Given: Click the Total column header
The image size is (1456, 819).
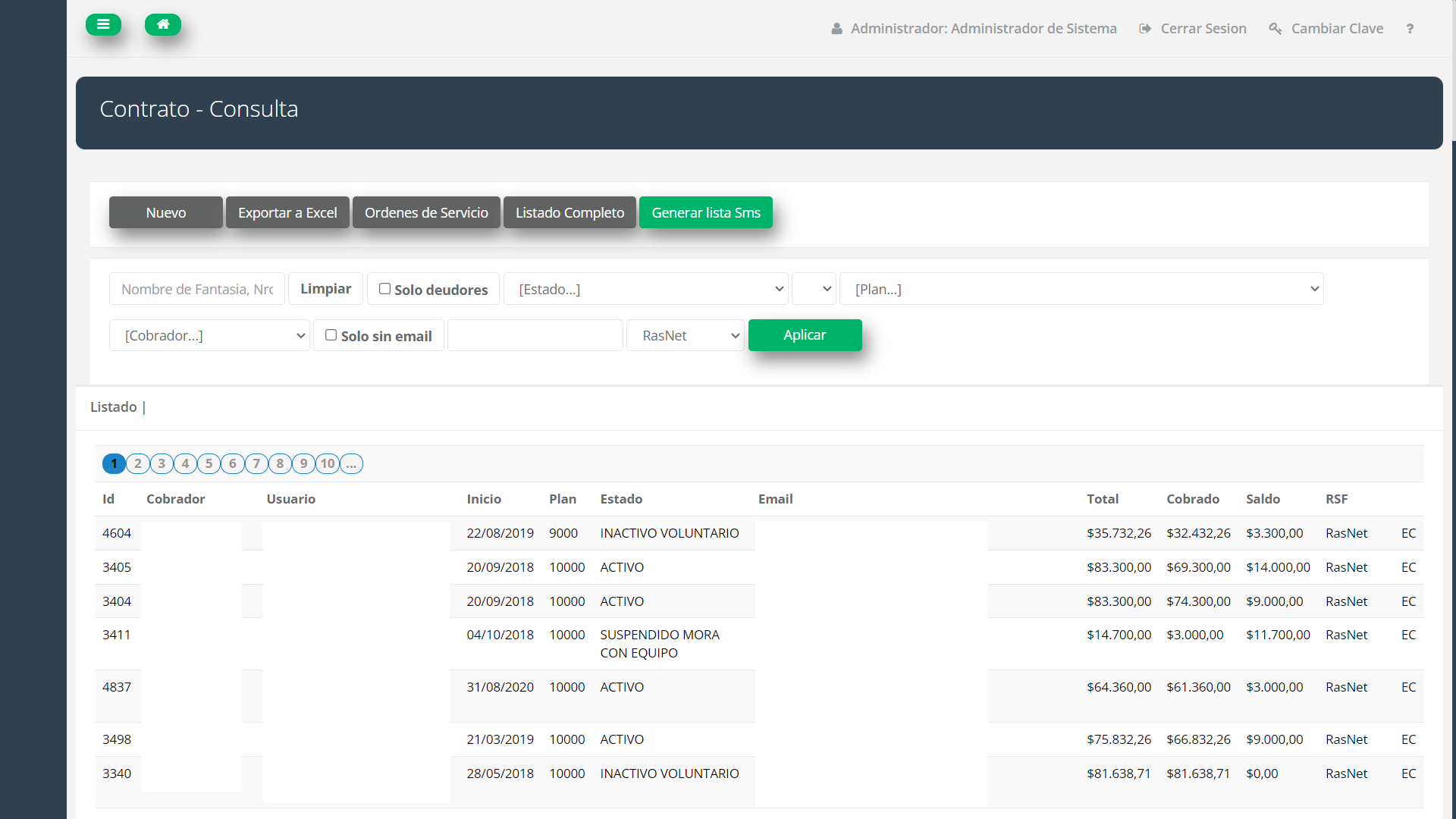Looking at the screenshot, I should click(1103, 499).
